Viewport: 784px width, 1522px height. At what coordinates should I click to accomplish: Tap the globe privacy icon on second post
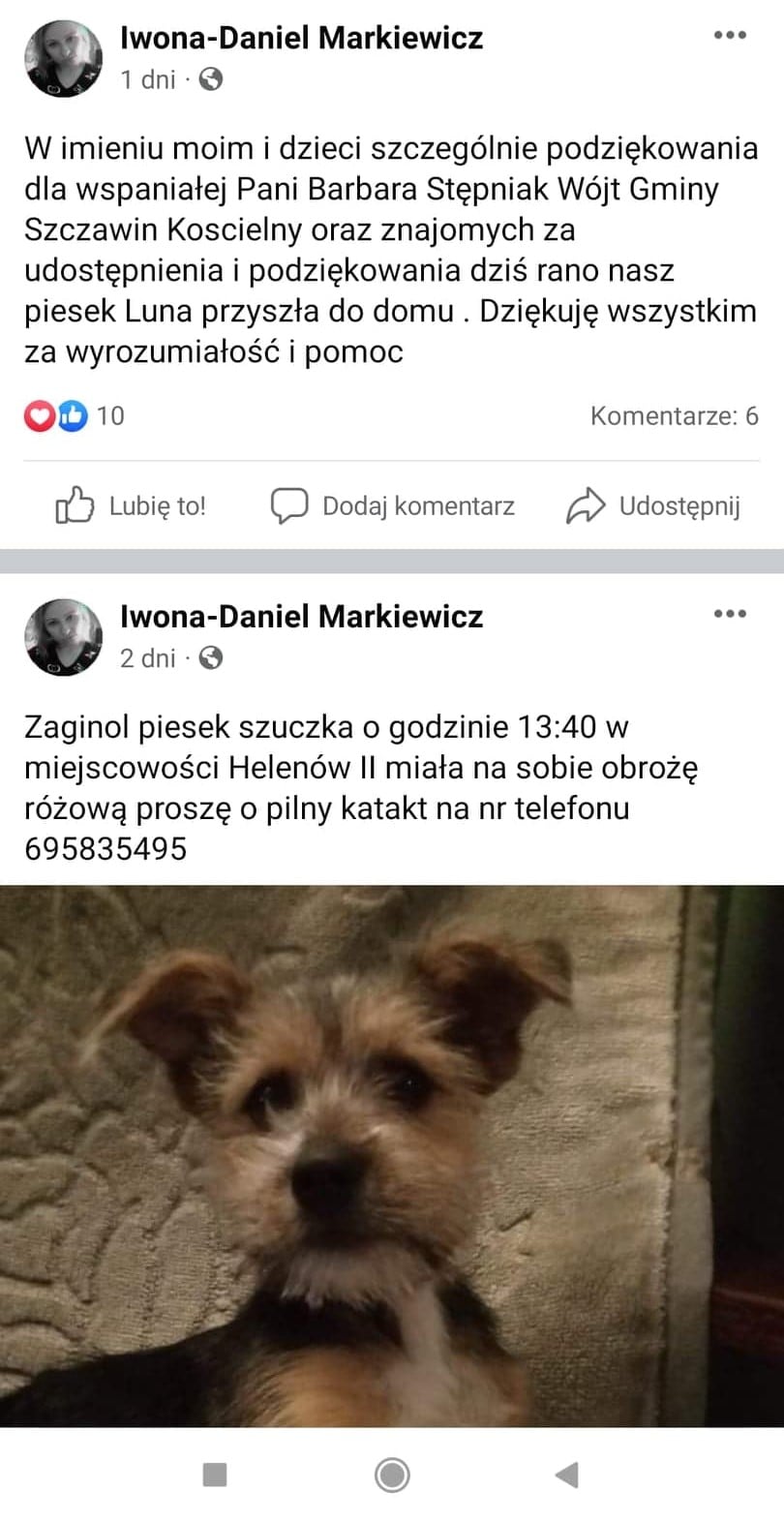(x=210, y=658)
